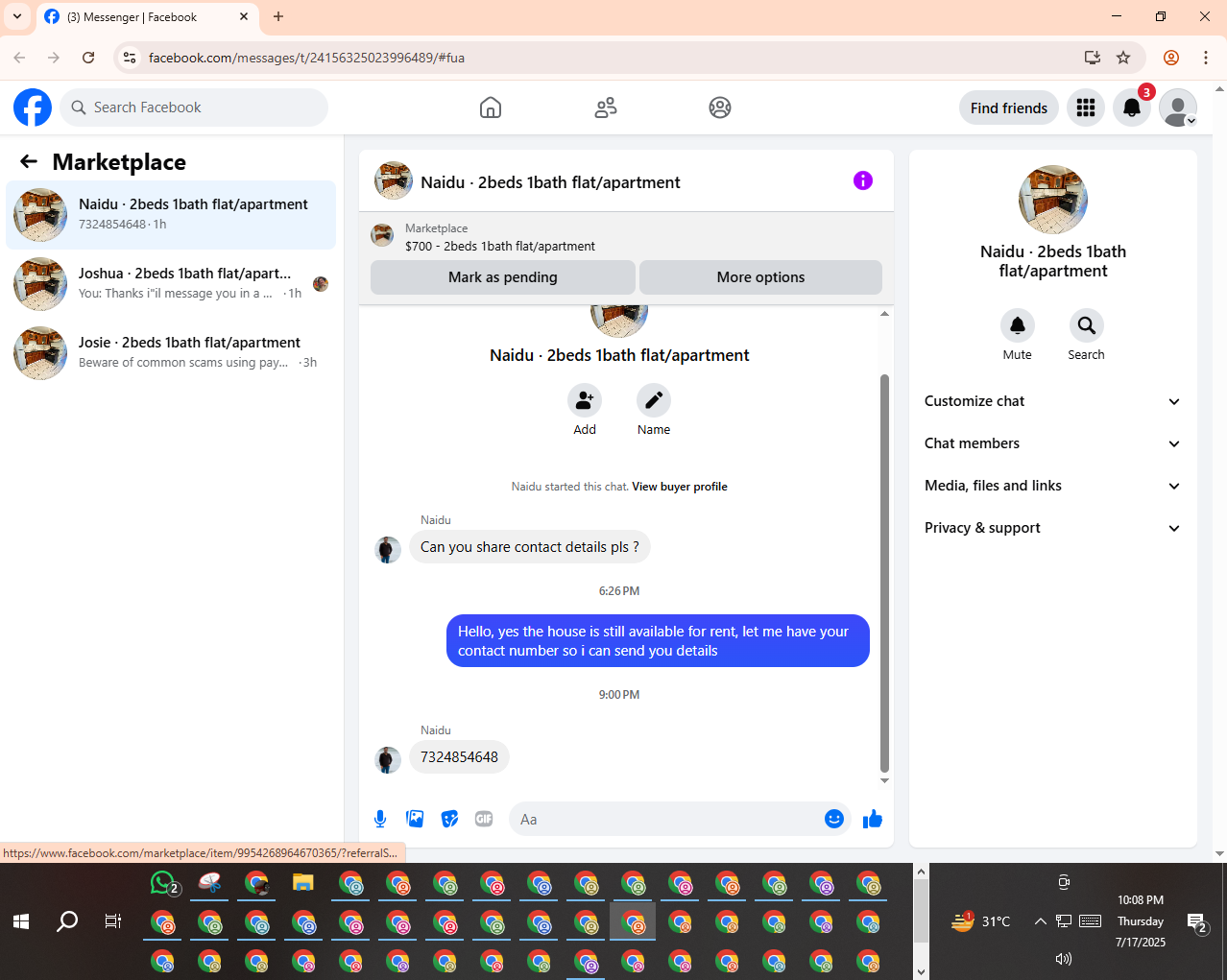This screenshot has width=1227, height=980.
Task: Click the back arrow next to Marketplace
Action: [29, 162]
